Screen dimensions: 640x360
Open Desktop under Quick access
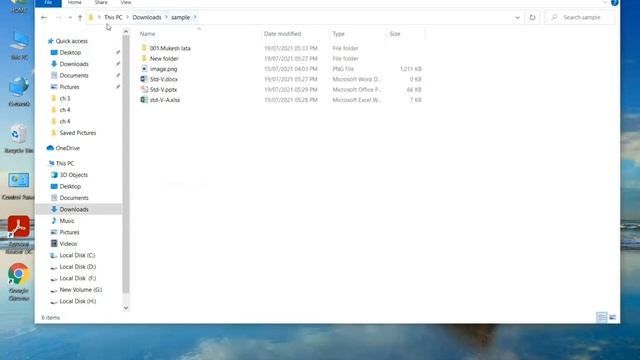(70, 53)
